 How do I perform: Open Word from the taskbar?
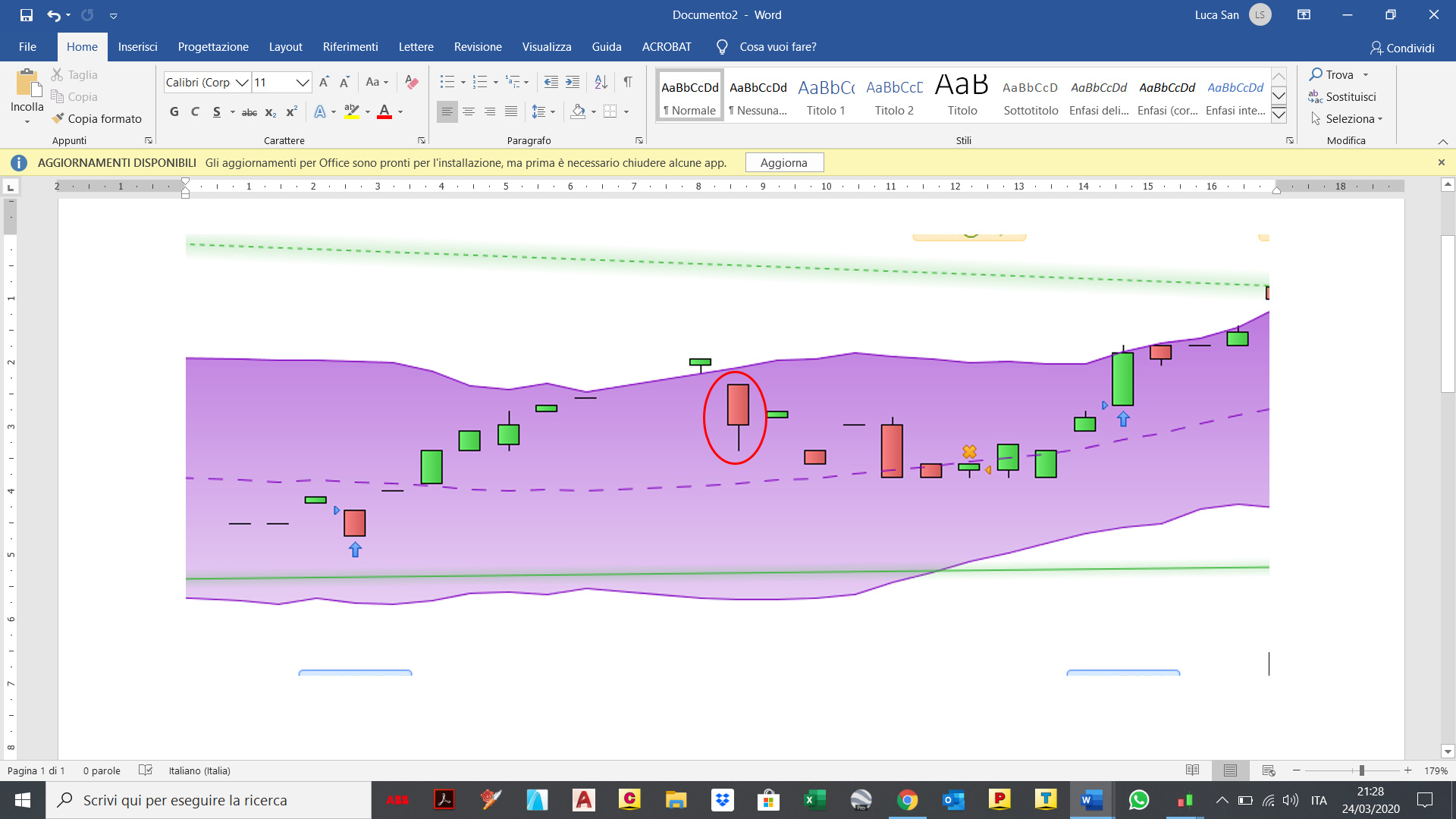click(1091, 800)
